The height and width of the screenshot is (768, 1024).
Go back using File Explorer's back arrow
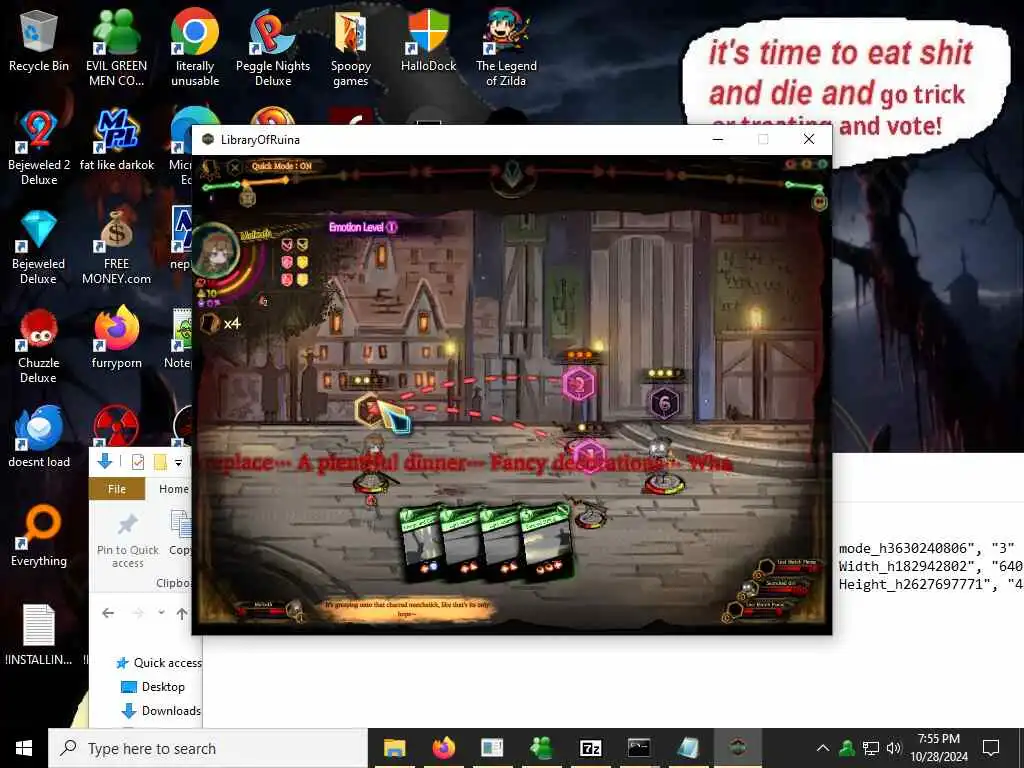coord(108,613)
